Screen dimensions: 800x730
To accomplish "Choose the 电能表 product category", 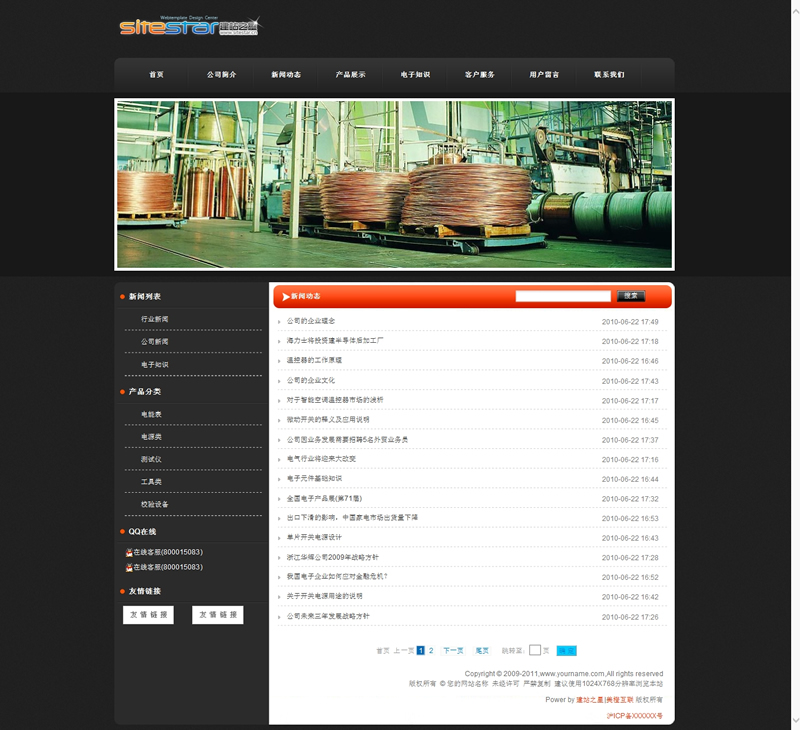I will click(151, 414).
